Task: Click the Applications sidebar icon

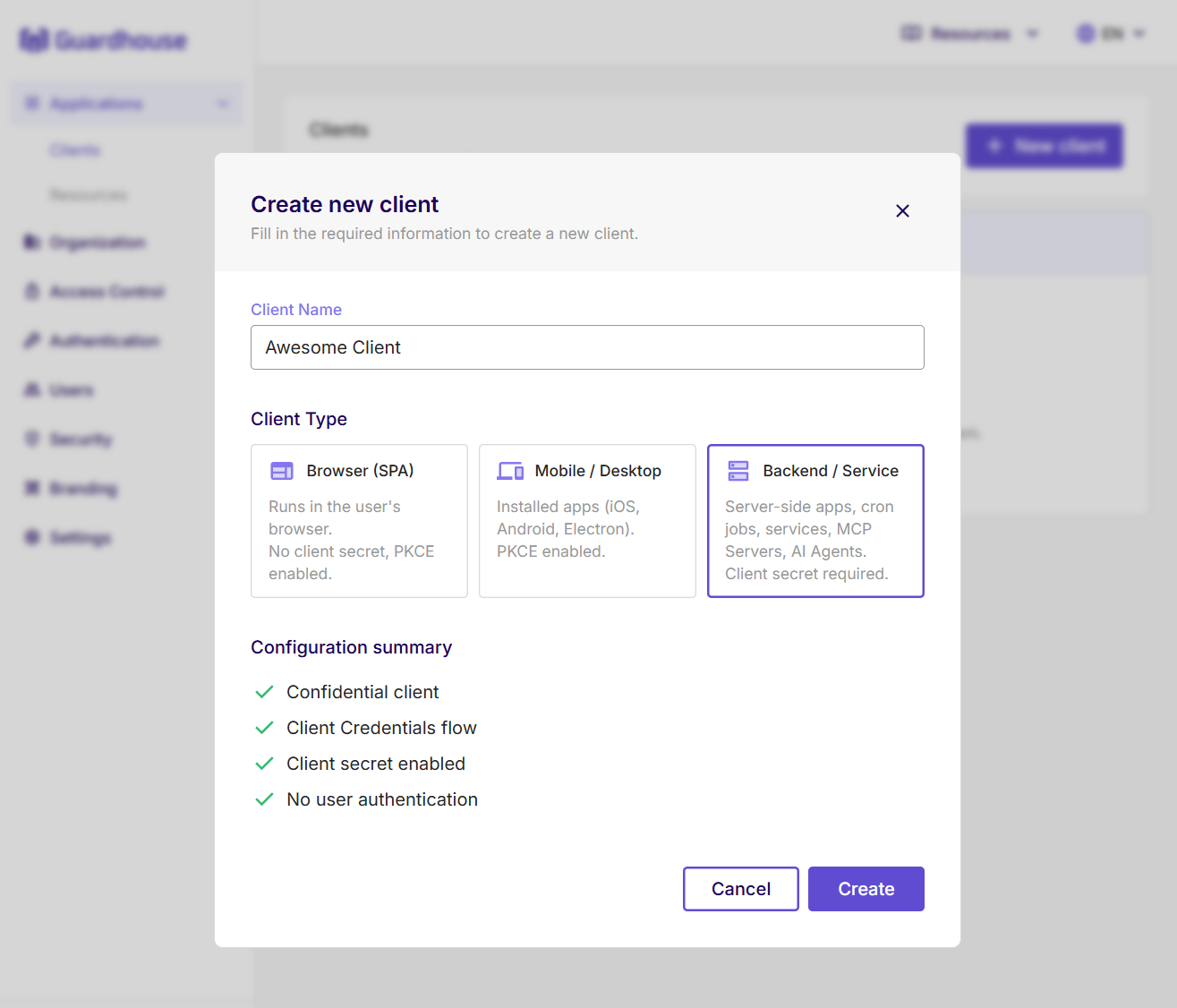Action: click(32, 103)
